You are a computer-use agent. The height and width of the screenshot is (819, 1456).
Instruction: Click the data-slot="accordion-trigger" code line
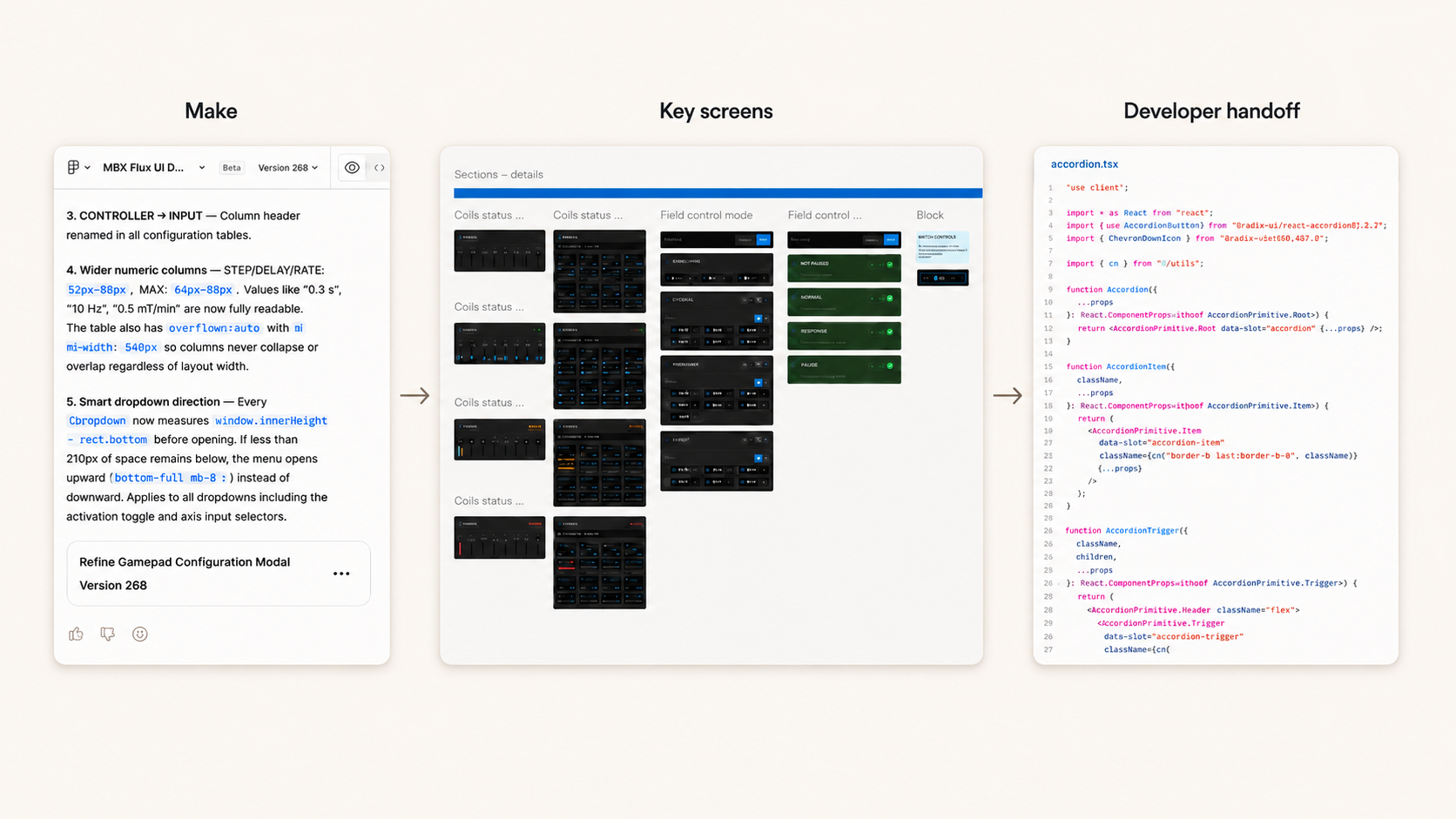pos(1173,636)
